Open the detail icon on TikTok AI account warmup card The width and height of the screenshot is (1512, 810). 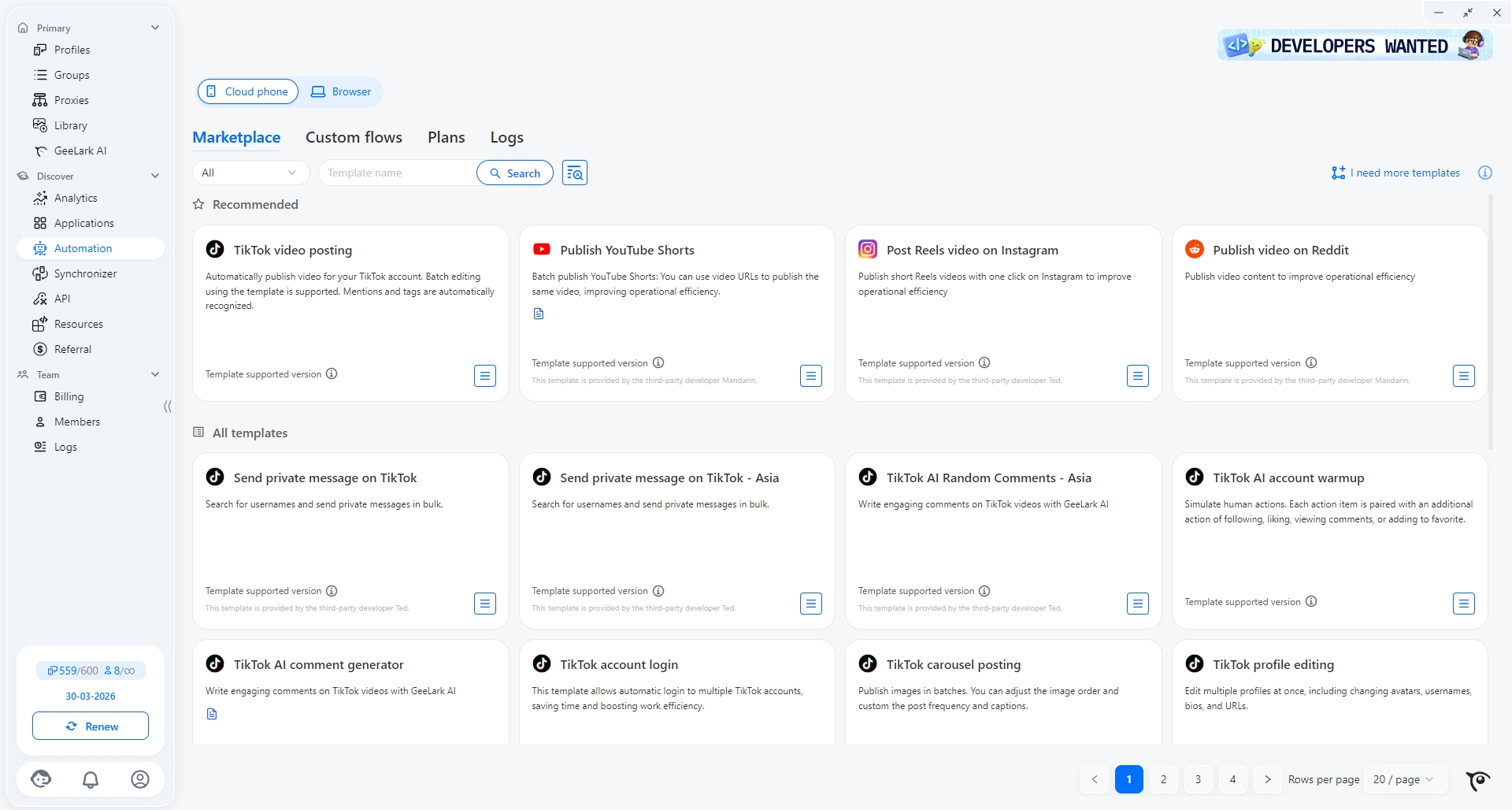coord(1464,604)
